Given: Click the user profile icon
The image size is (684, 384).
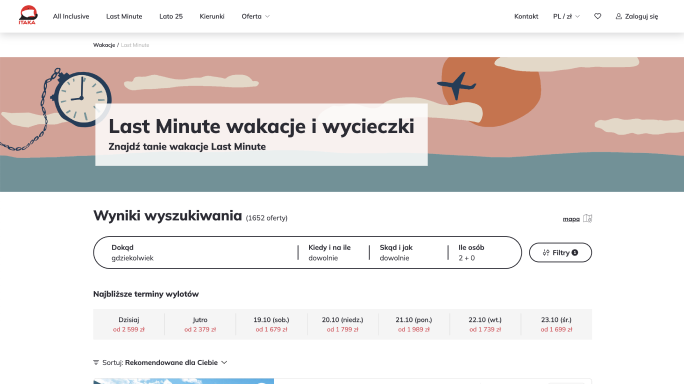Looking at the screenshot, I should click(x=619, y=16).
